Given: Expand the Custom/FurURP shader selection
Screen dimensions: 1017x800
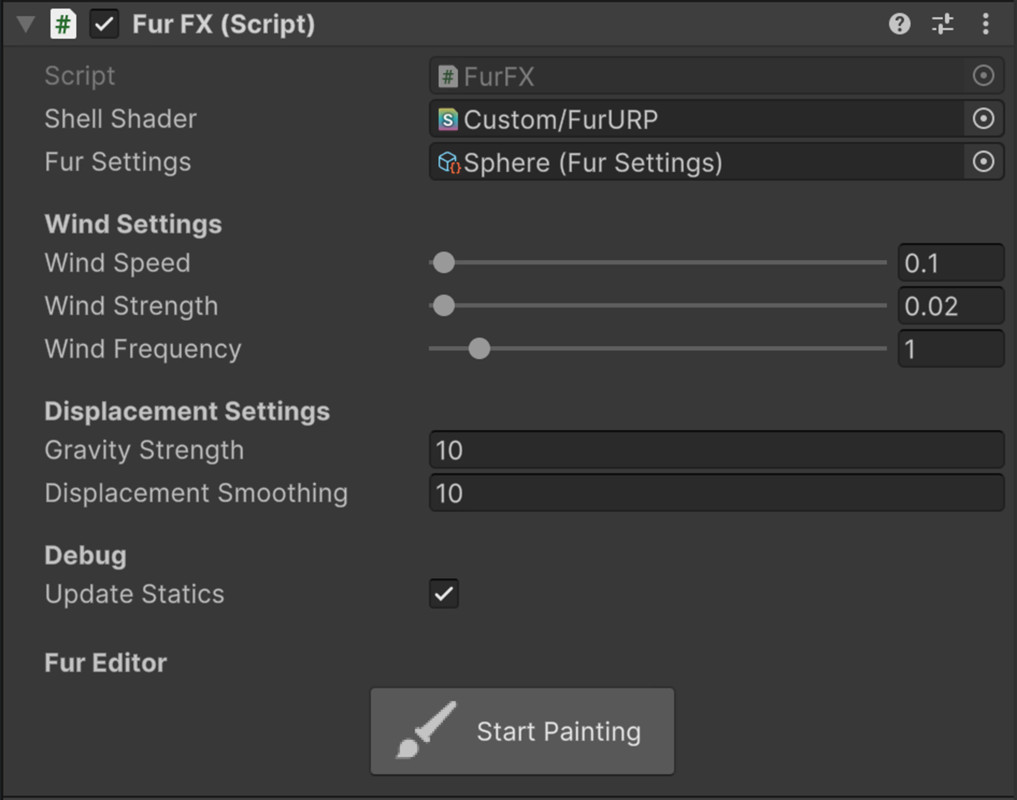Looking at the screenshot, I should [x=983, y=118].
